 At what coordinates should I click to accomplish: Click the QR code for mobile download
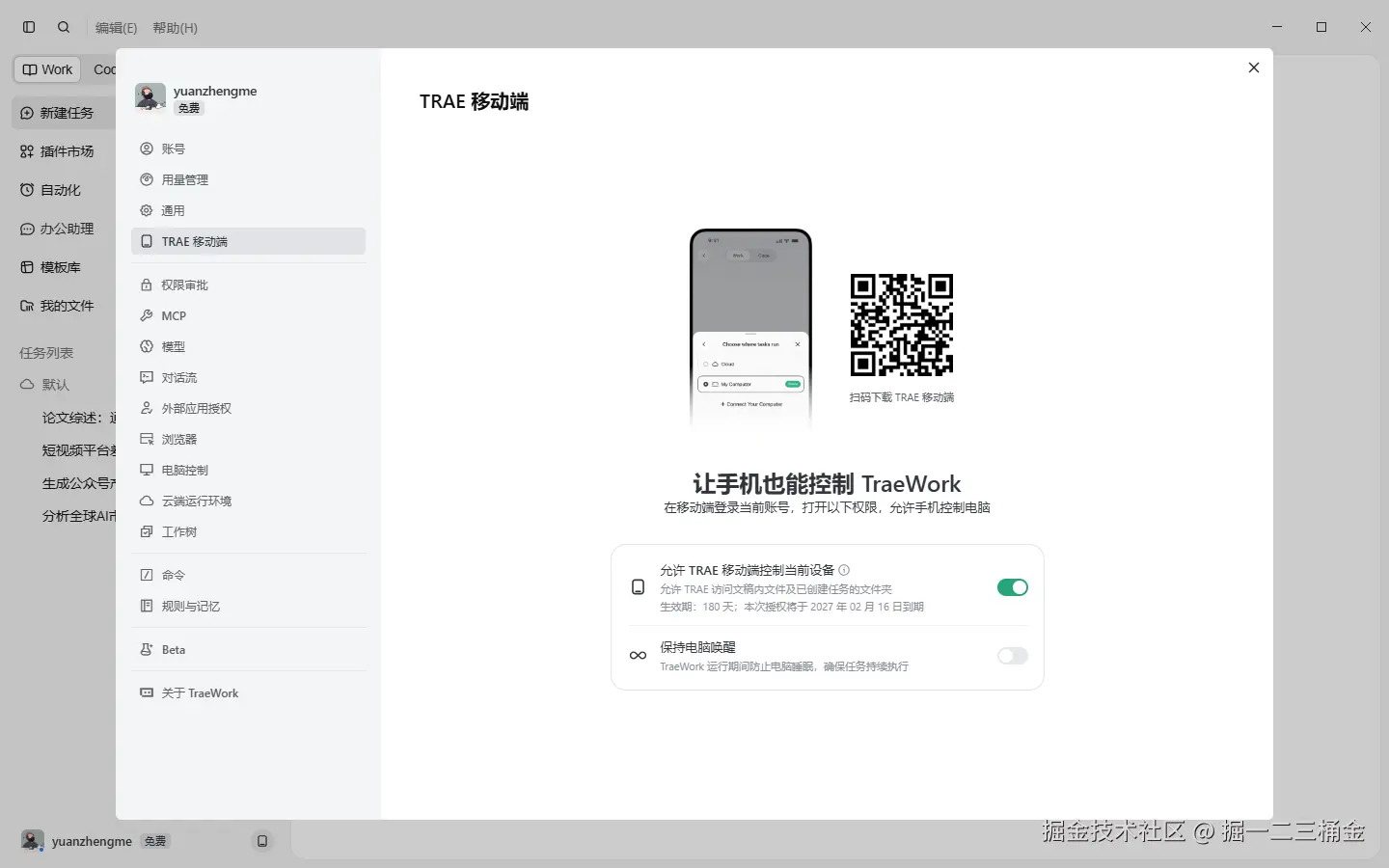point(902,325)
